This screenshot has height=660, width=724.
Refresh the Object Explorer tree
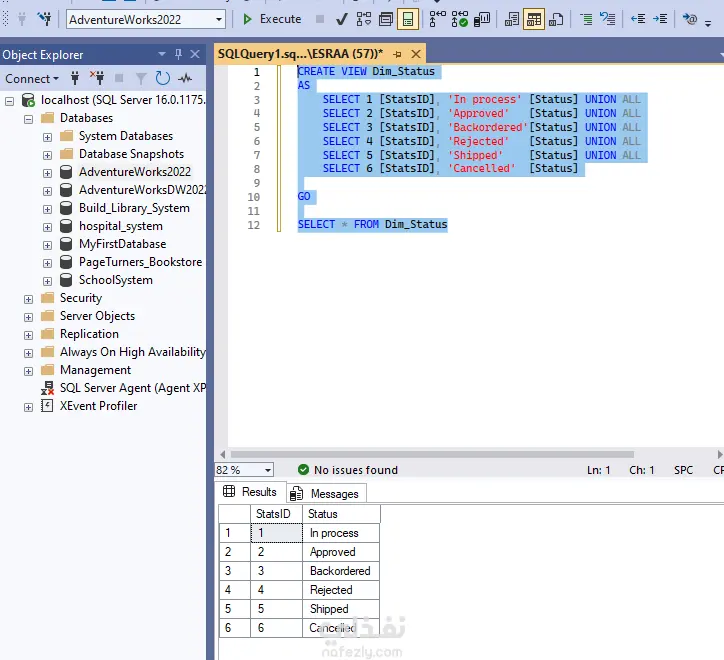tap(163, 78)
